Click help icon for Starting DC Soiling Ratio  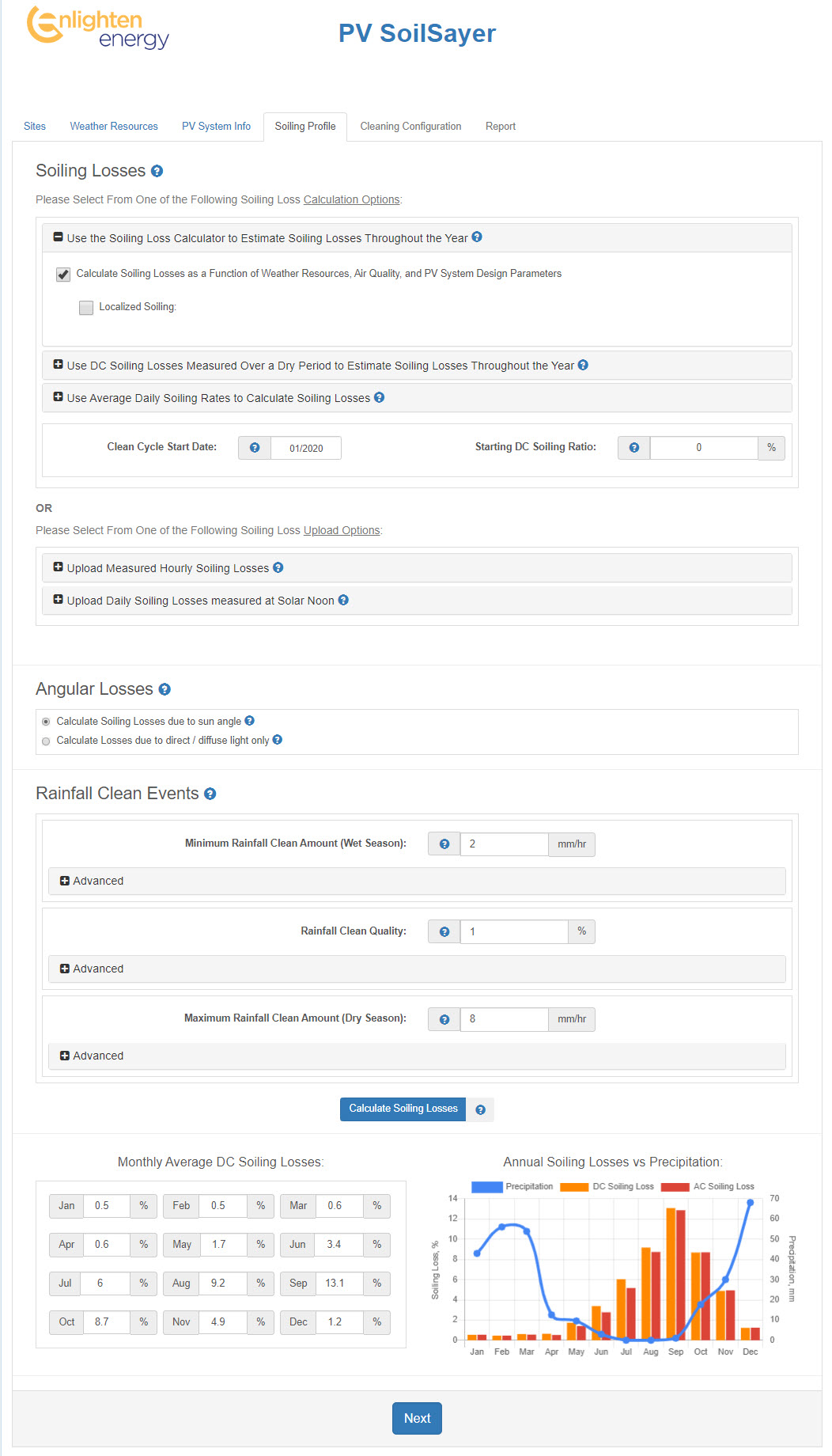pyautogui.click(x=634, y=448)
